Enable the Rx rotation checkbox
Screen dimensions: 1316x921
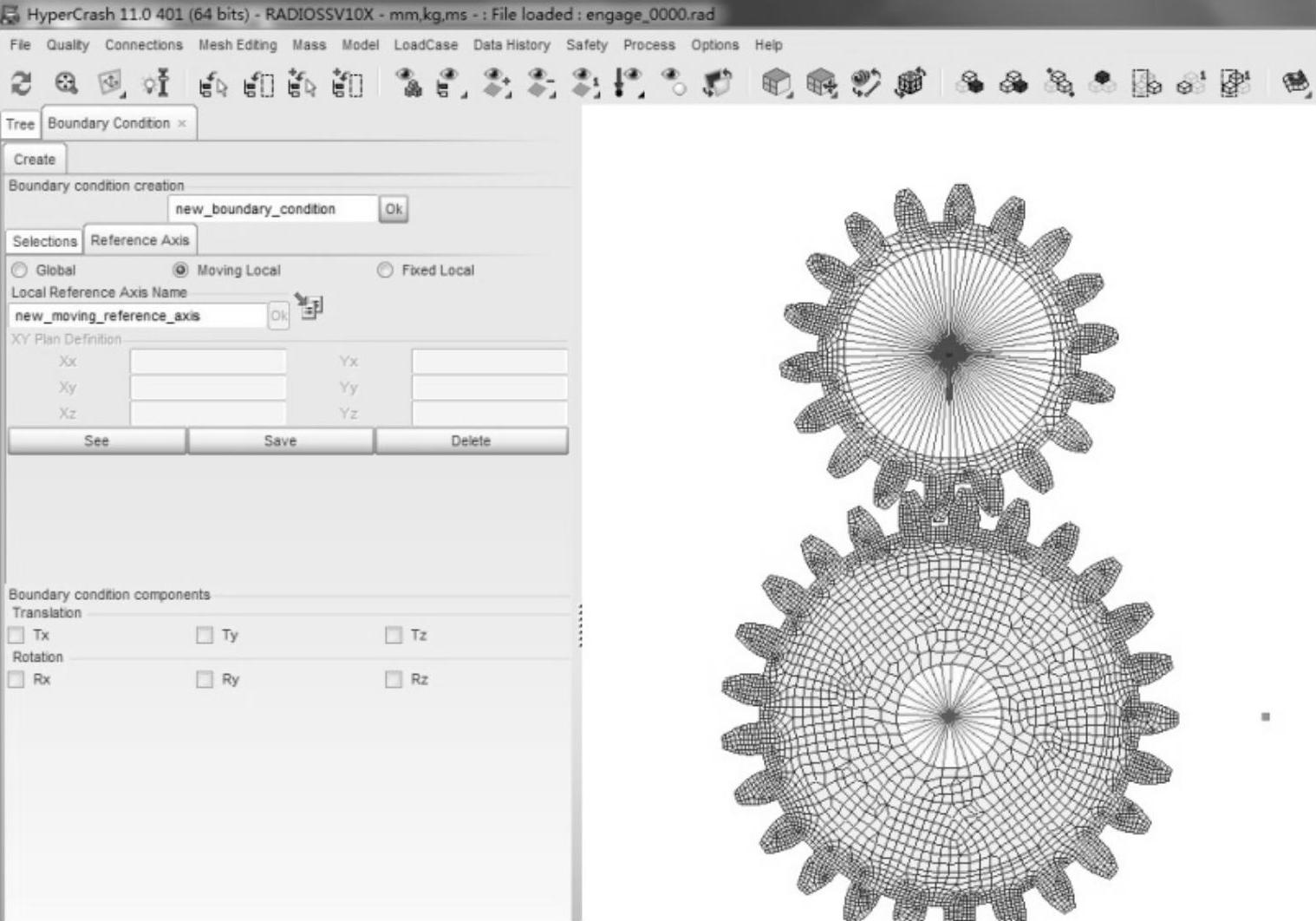[x=16, y=680]
